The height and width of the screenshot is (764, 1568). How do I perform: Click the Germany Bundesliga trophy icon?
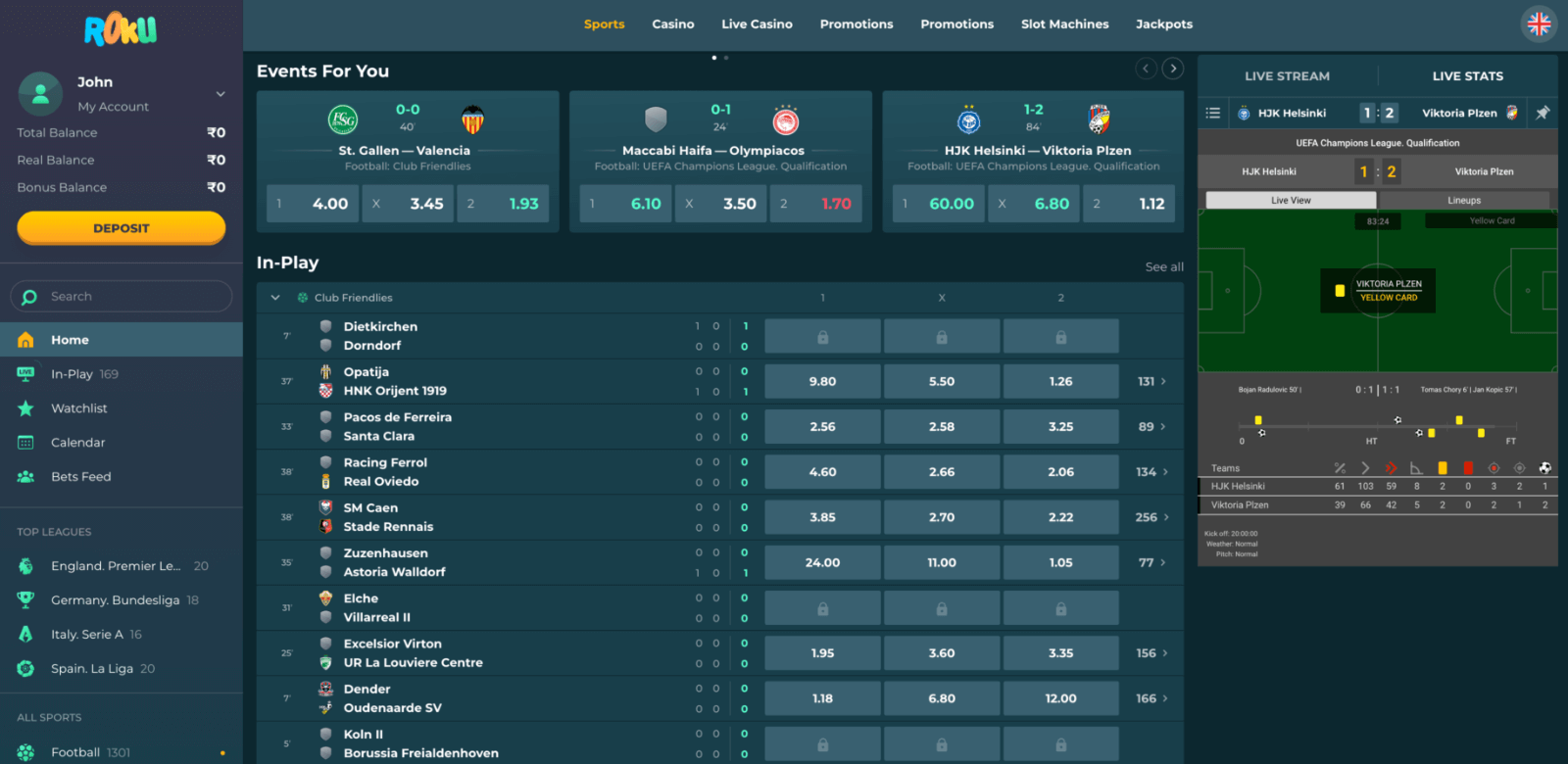click(25, 600)
